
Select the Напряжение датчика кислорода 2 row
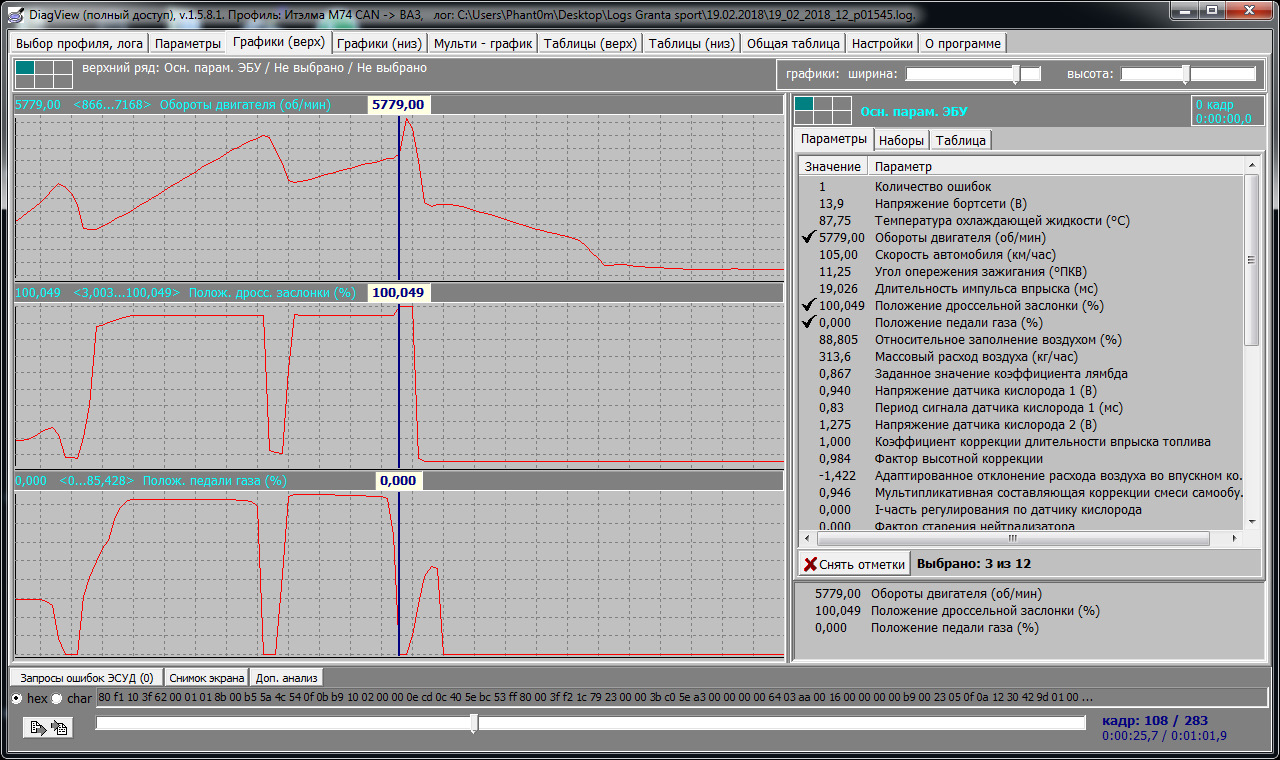point(1021,425)
